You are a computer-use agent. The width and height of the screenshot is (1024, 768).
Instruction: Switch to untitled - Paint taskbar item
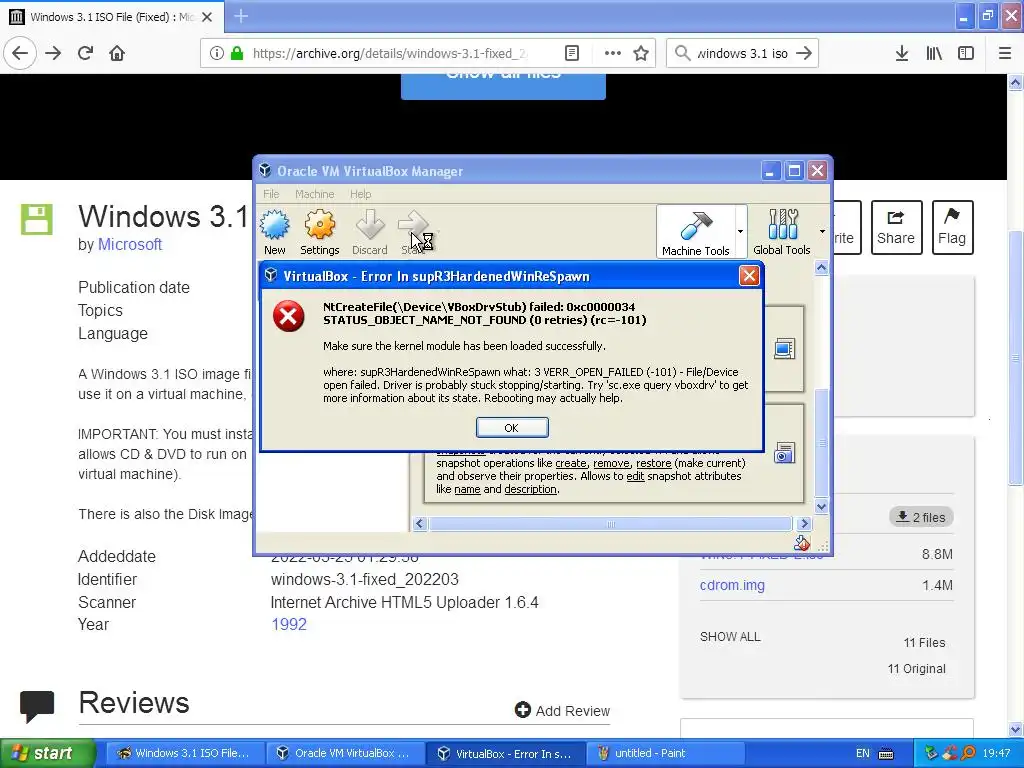[x=665, y=753]
